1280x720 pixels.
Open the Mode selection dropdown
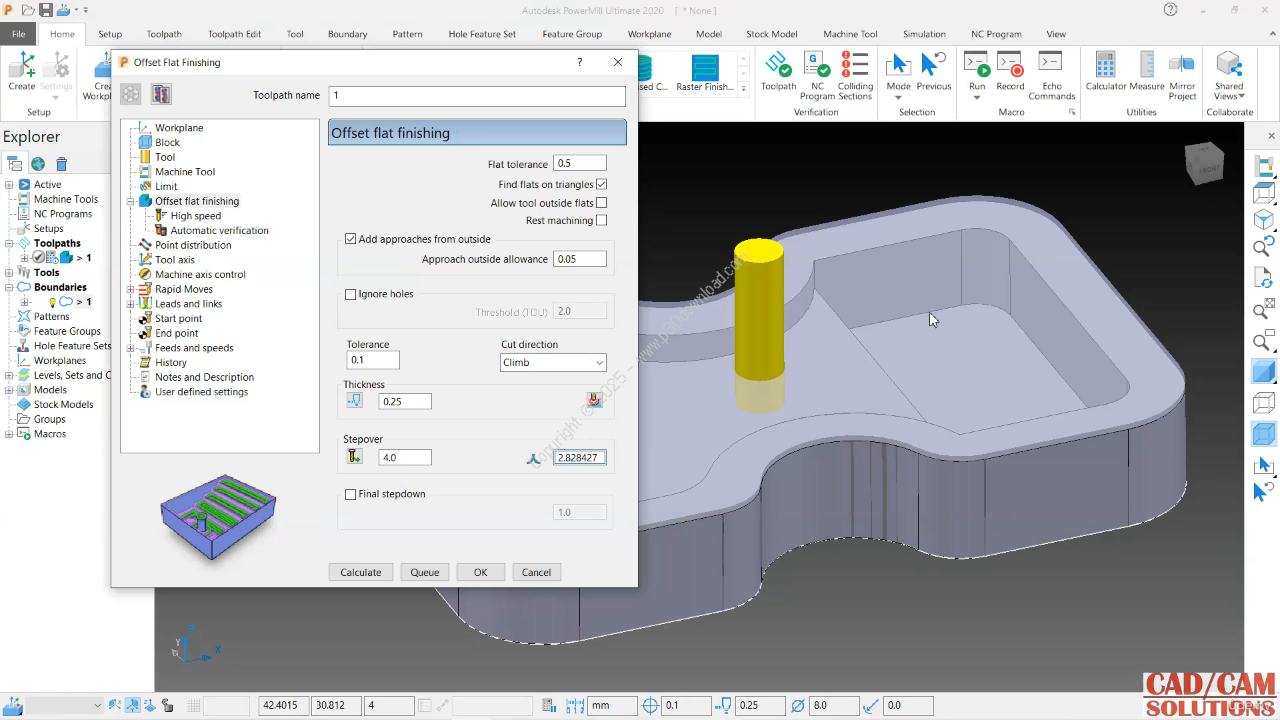pos(898,96)
